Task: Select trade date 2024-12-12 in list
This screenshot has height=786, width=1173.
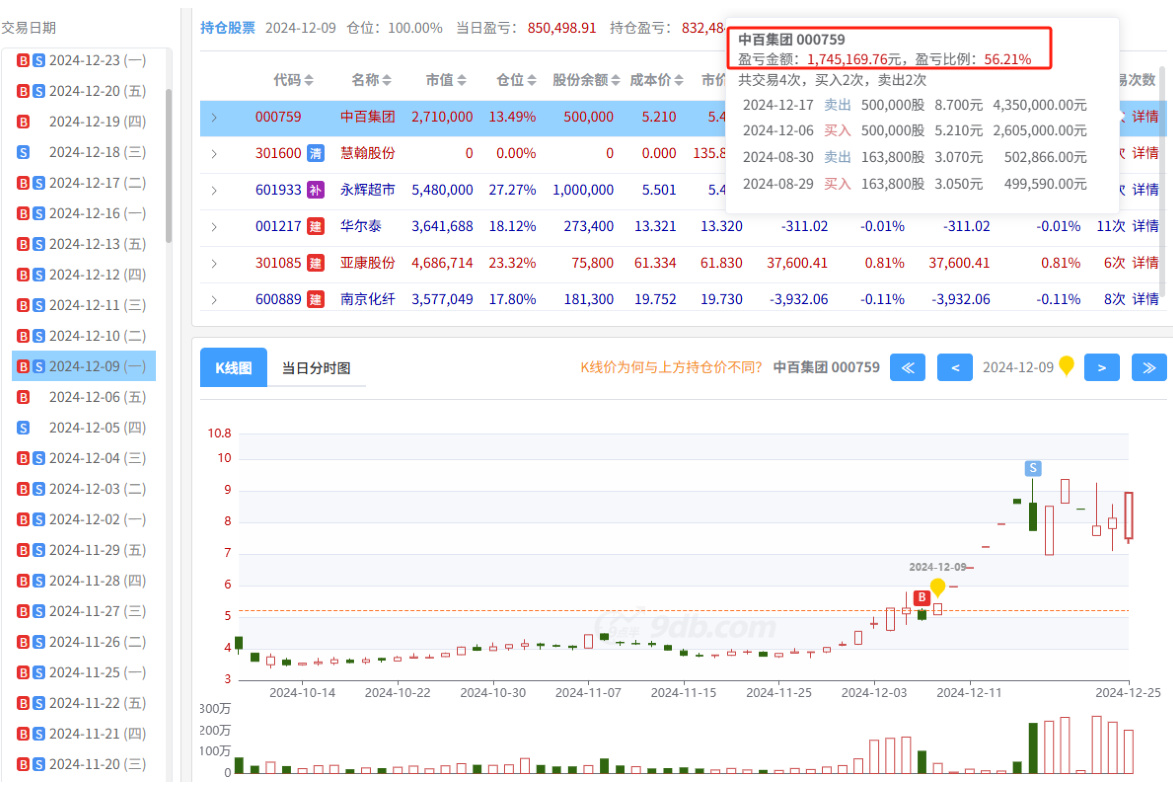Action: coord(84,275)
